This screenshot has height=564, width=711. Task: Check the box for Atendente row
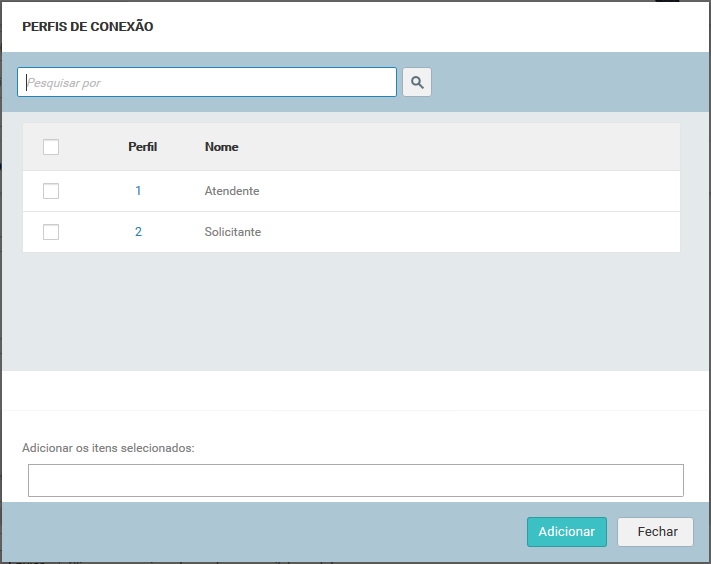pos(51,191)
